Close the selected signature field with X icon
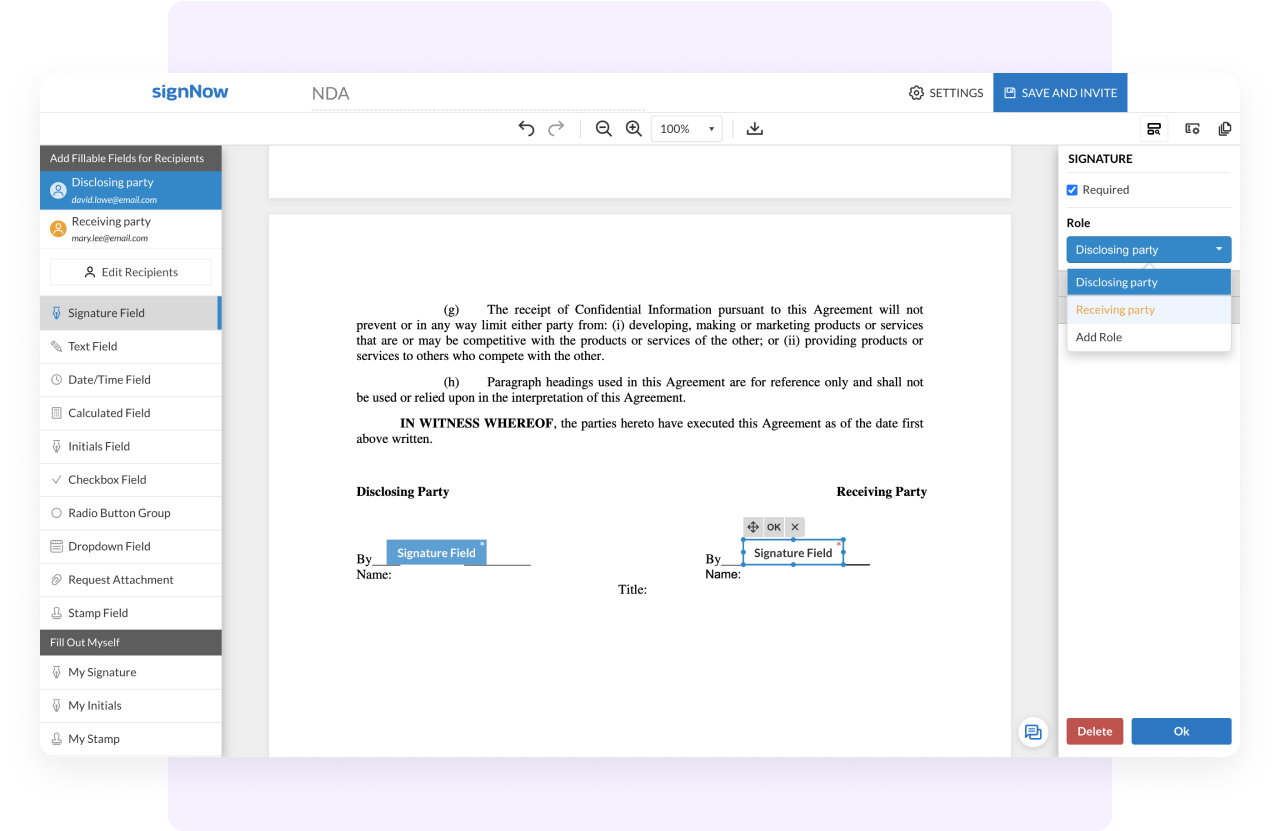The width and height of the screenshot is (1280, 831). (x=795, y=527)
